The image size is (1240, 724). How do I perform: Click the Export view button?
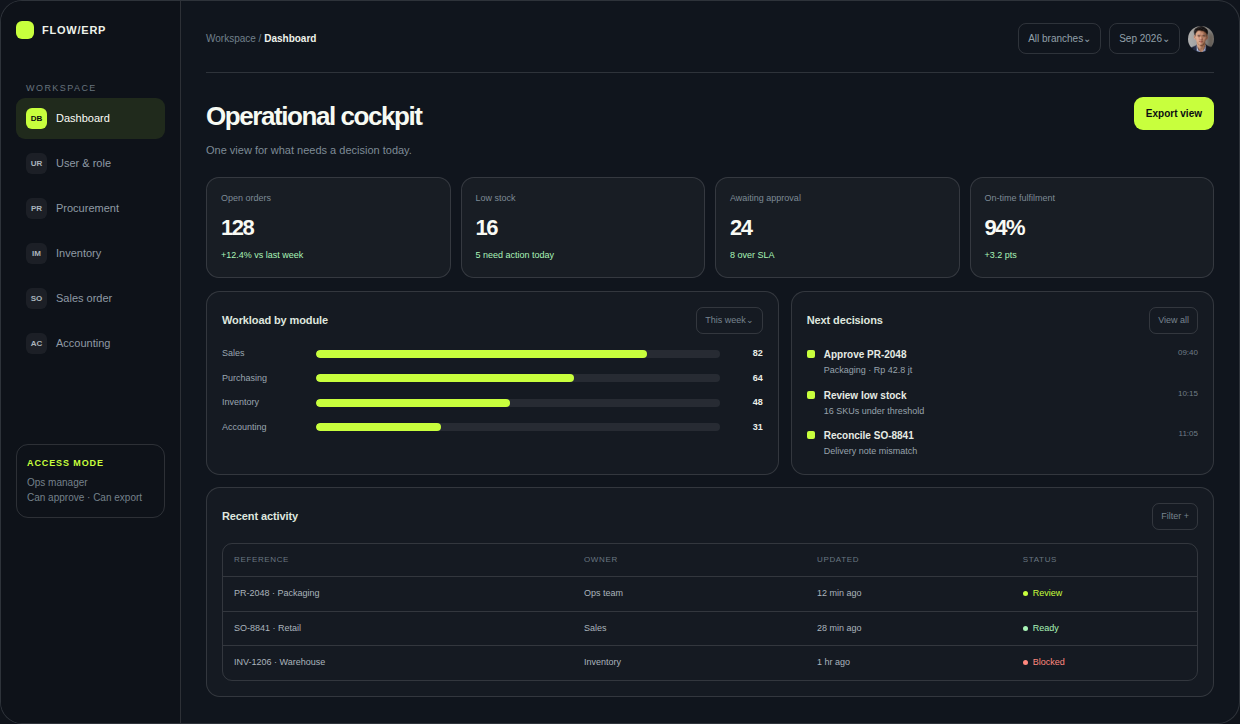pos(1174,113)
